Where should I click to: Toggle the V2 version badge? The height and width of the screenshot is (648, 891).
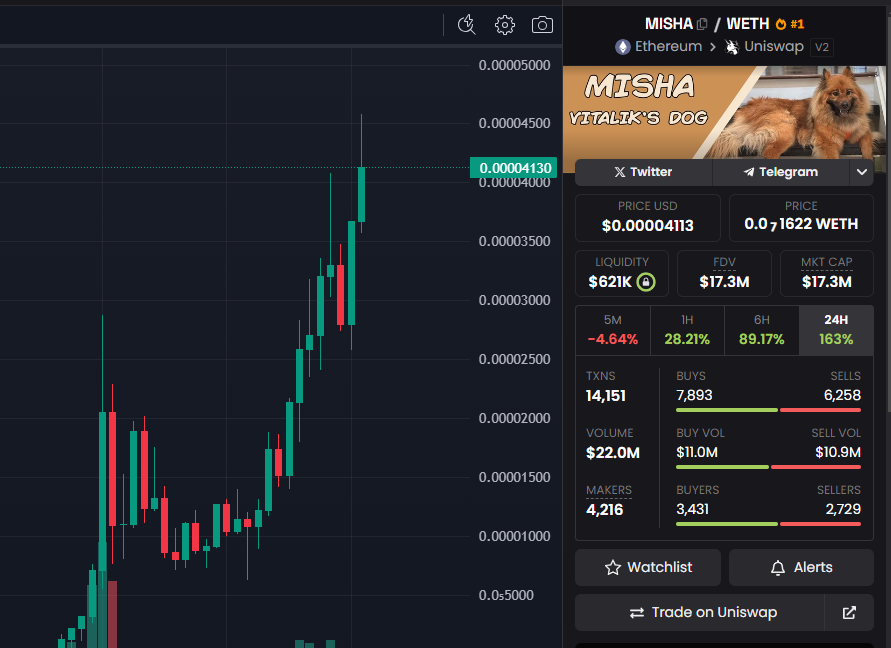821,46
